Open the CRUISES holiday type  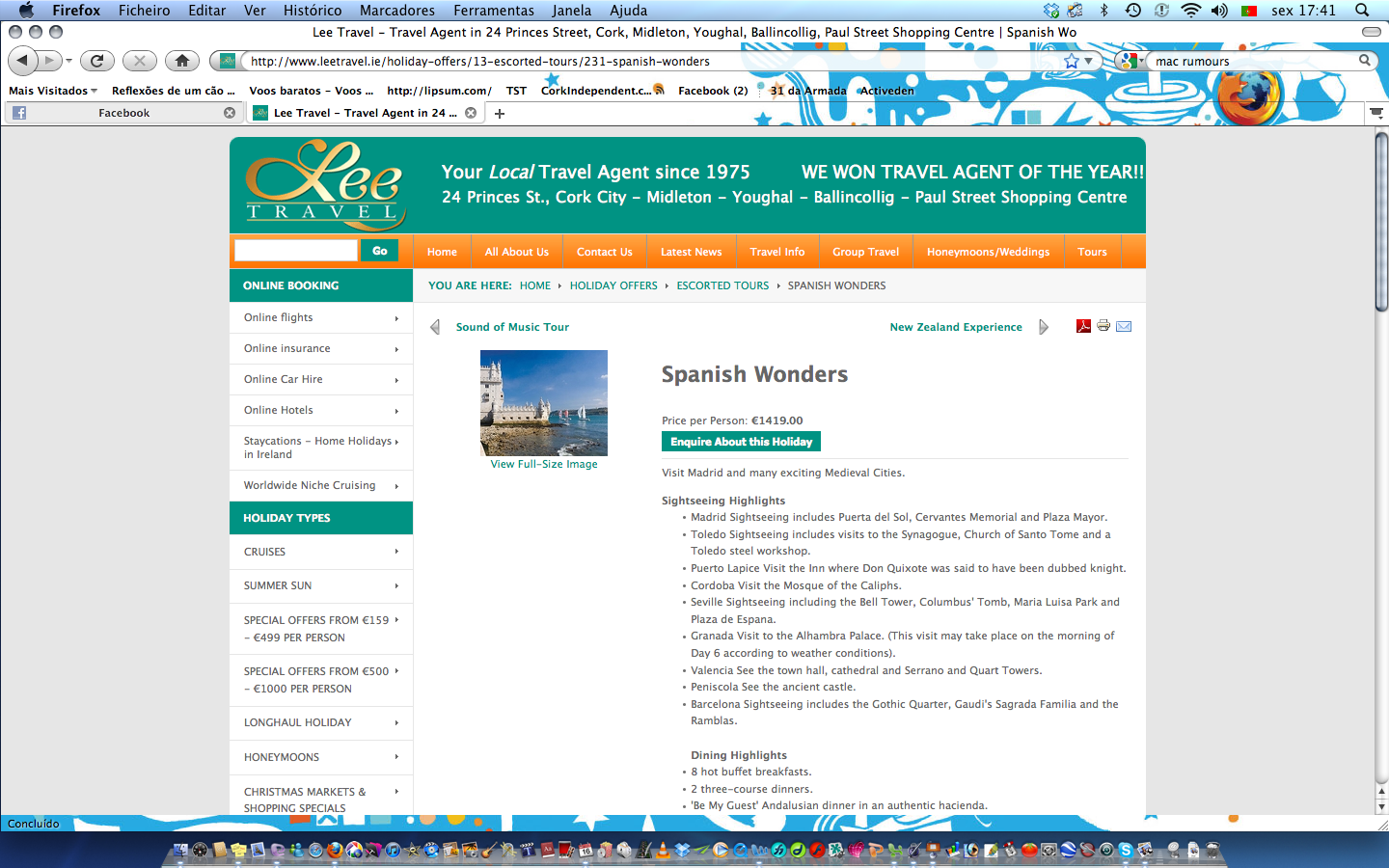pos(321,552)
